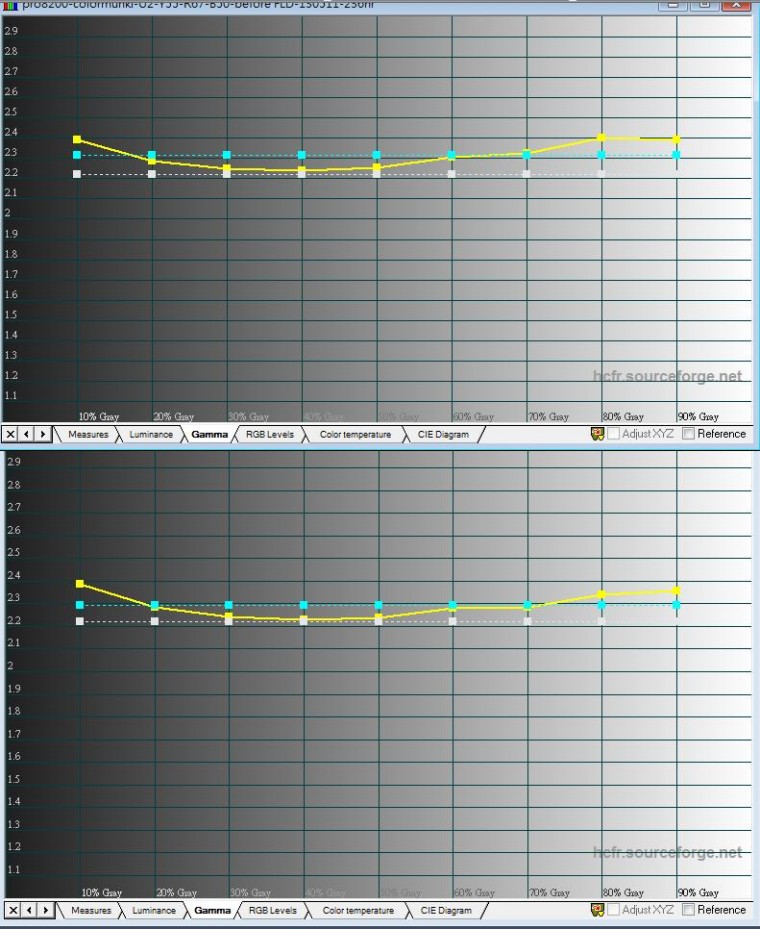Click next-tab arrow in upper window
The height and width of the screenshot is (929, 760).
coord(43,434)
